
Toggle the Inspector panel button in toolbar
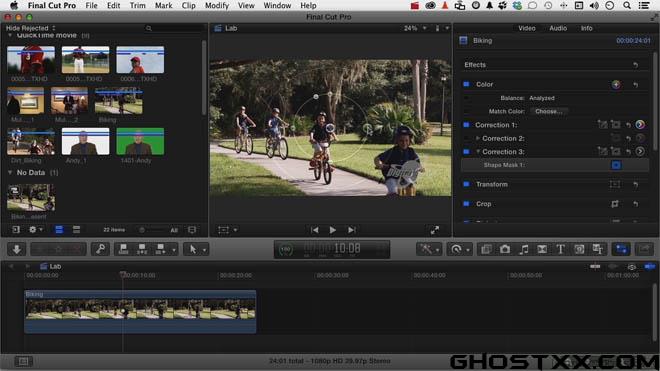point(621,249)
